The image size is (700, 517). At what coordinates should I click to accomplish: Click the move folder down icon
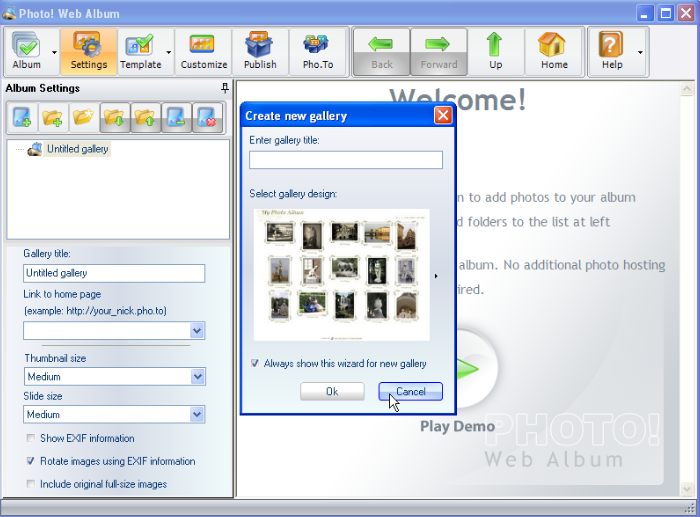[115, 117]
